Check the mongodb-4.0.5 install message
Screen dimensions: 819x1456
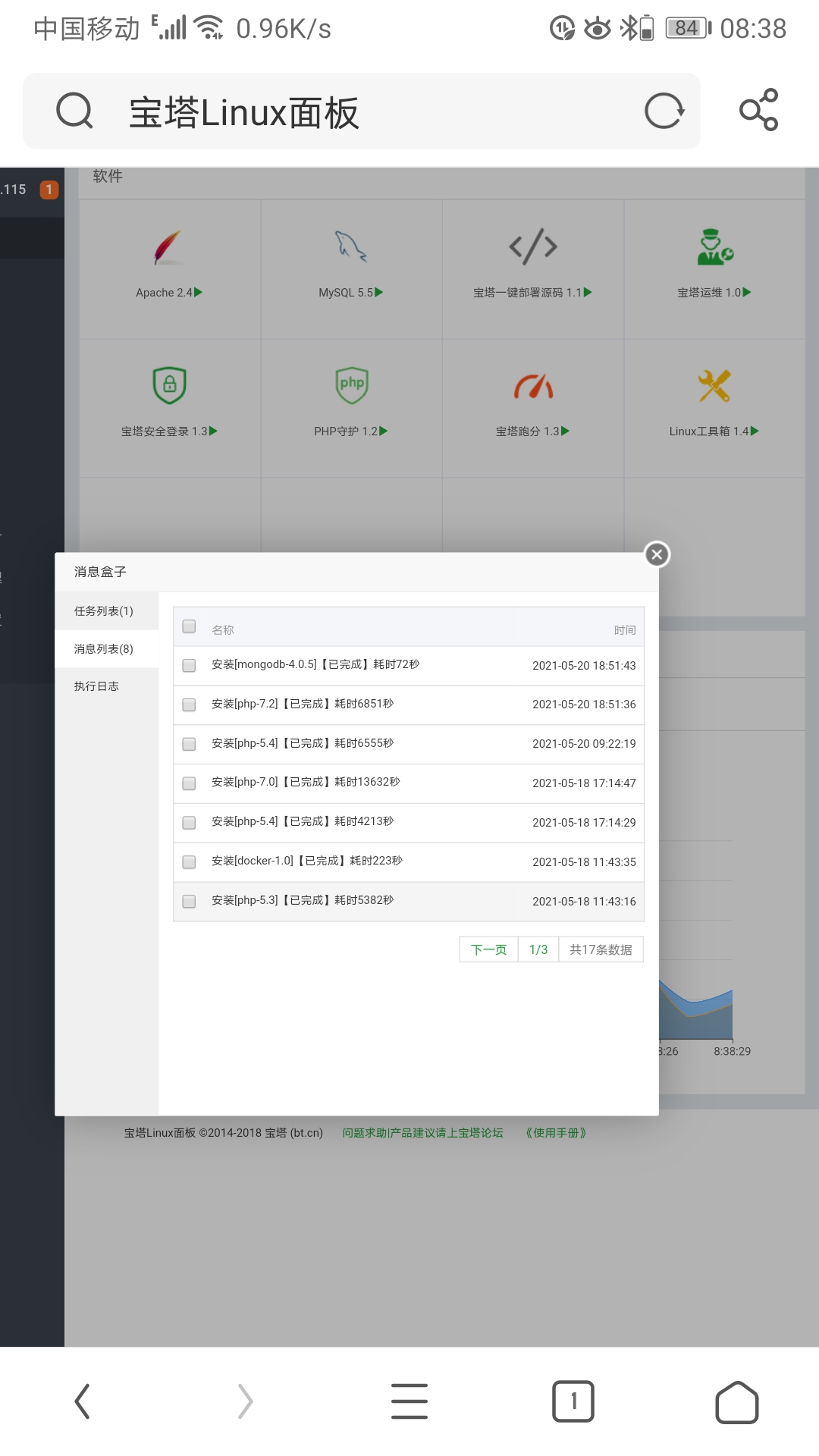190,666
